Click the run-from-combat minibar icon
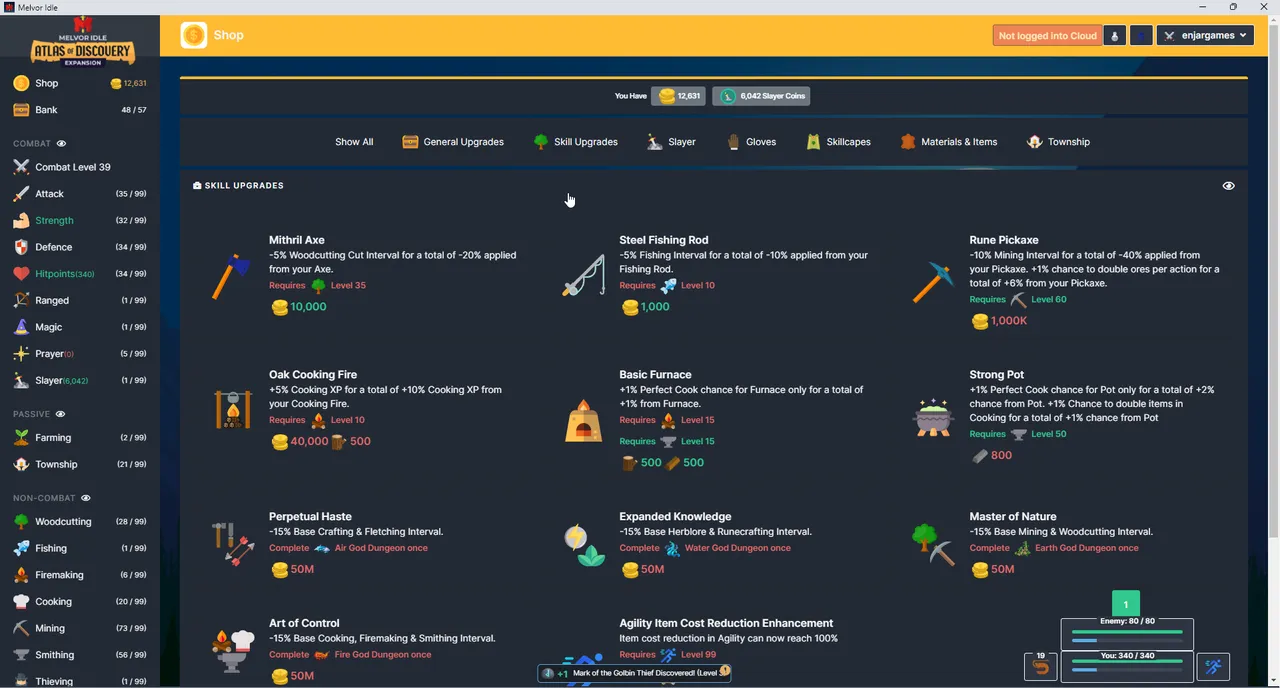The width and height of the screenshot is (1280, 688). (1215, 666)
